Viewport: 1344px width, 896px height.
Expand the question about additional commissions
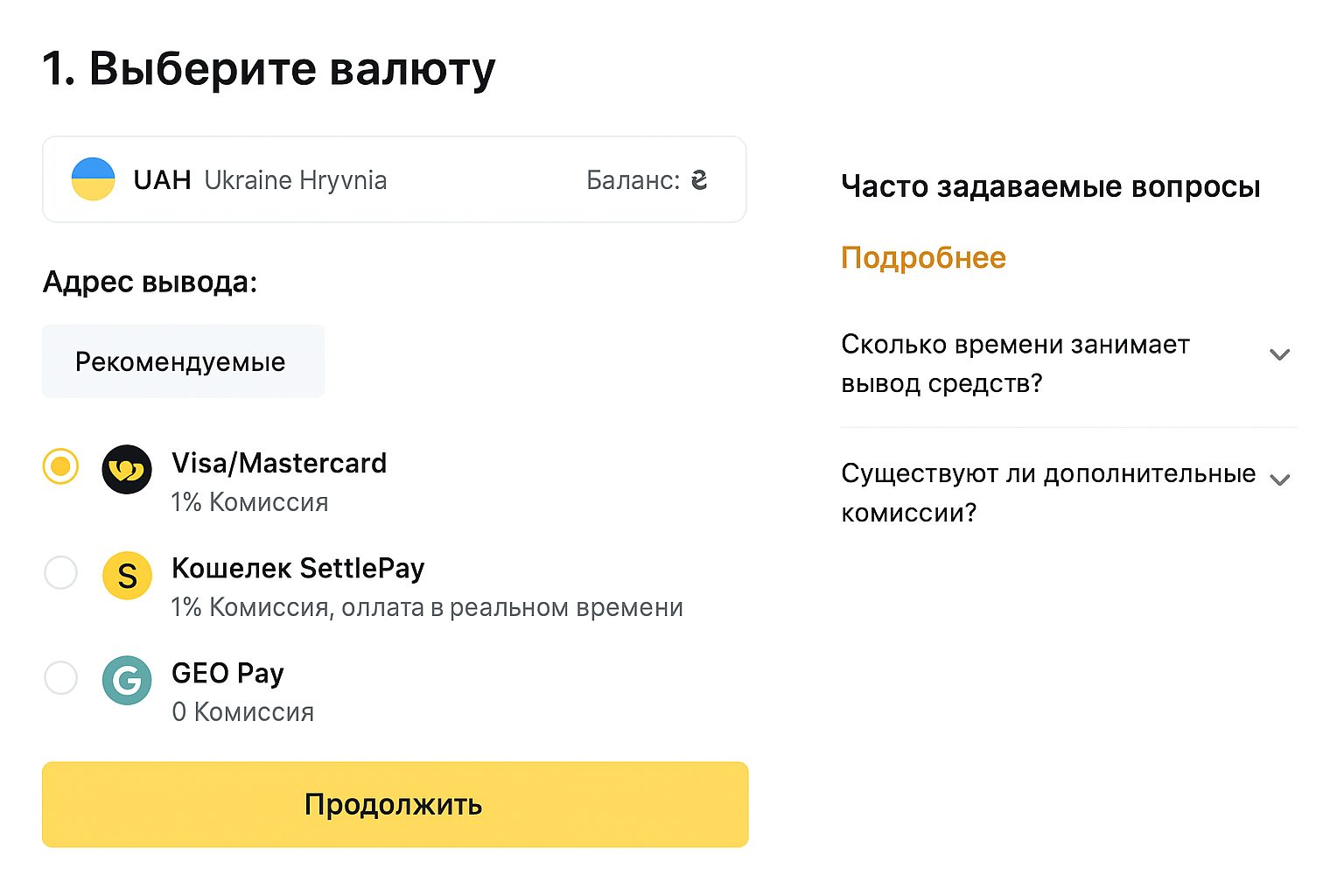(1280, 479)
